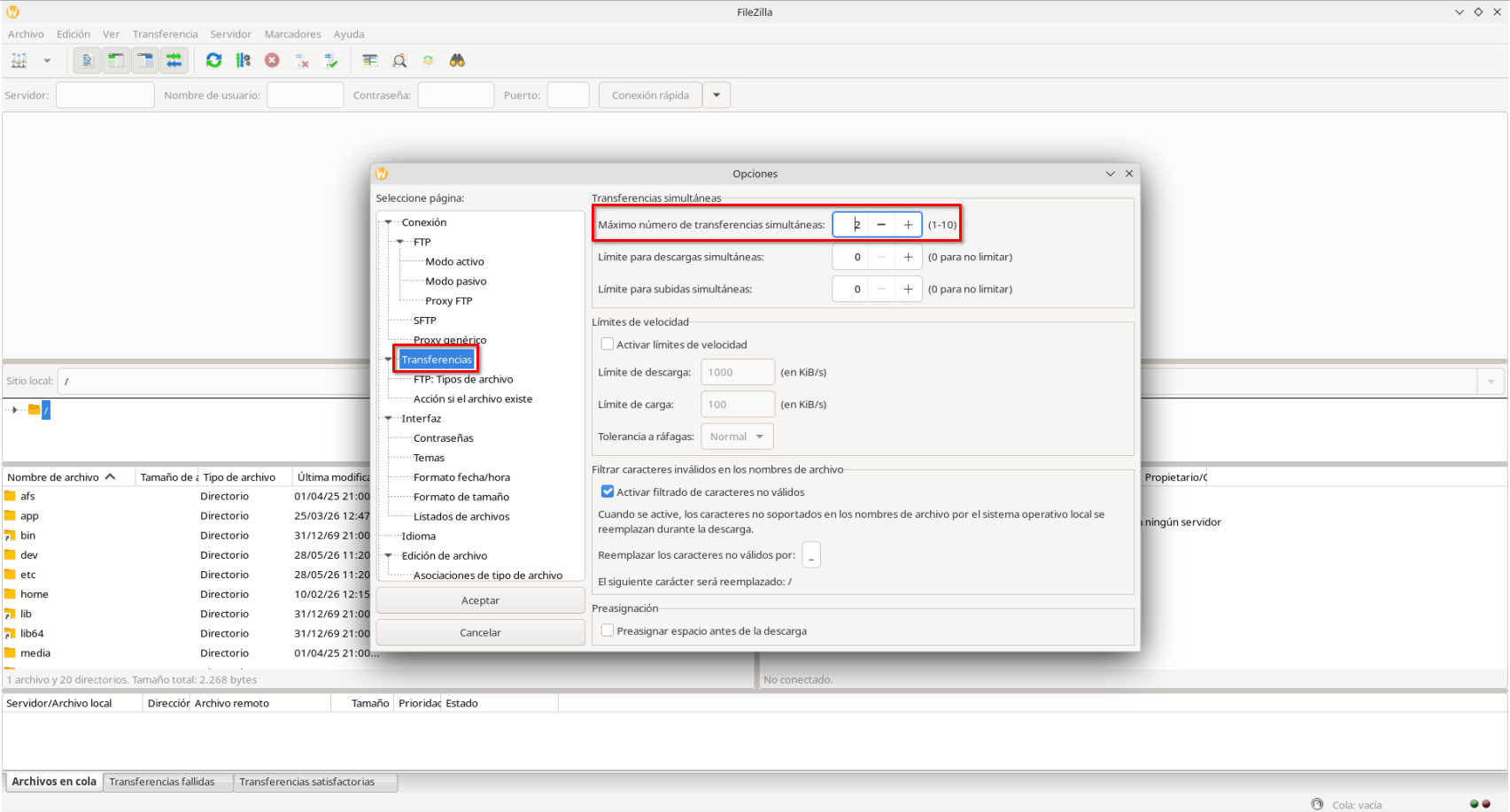The image size is (1510, 812).
Task: Click the binoculars file search icon
Action: (x=457, y=60)
